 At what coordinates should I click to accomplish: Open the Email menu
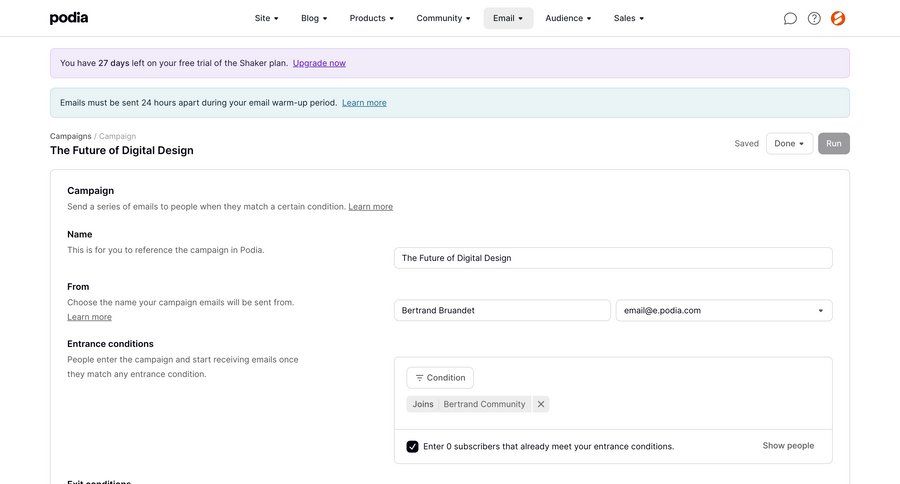pyautogui.click(x=508, y=18)
